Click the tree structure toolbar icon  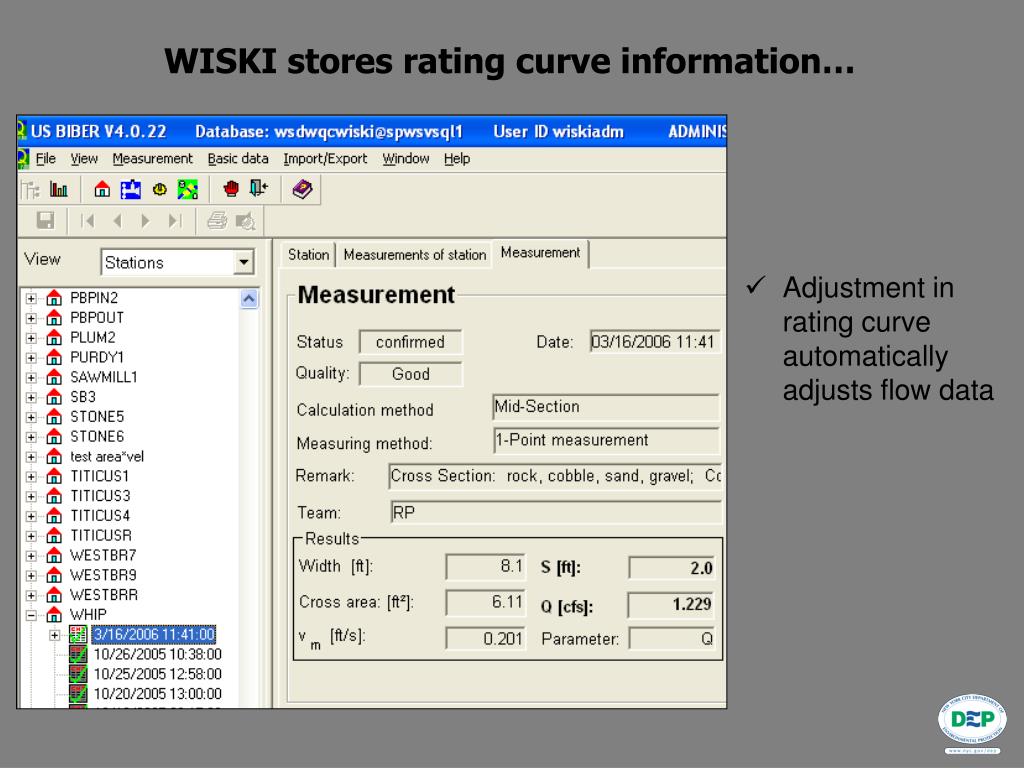[x=30, y=189]
